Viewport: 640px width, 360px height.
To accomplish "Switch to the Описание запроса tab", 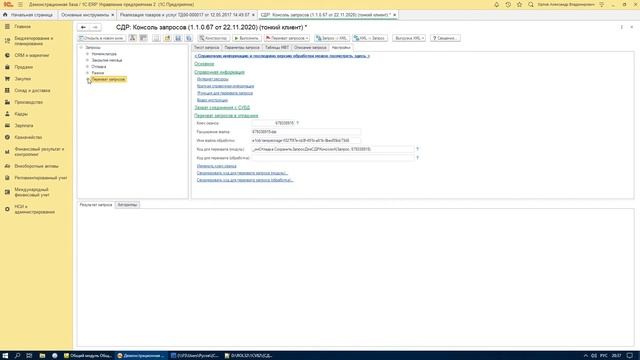I will tap(310, 48).
